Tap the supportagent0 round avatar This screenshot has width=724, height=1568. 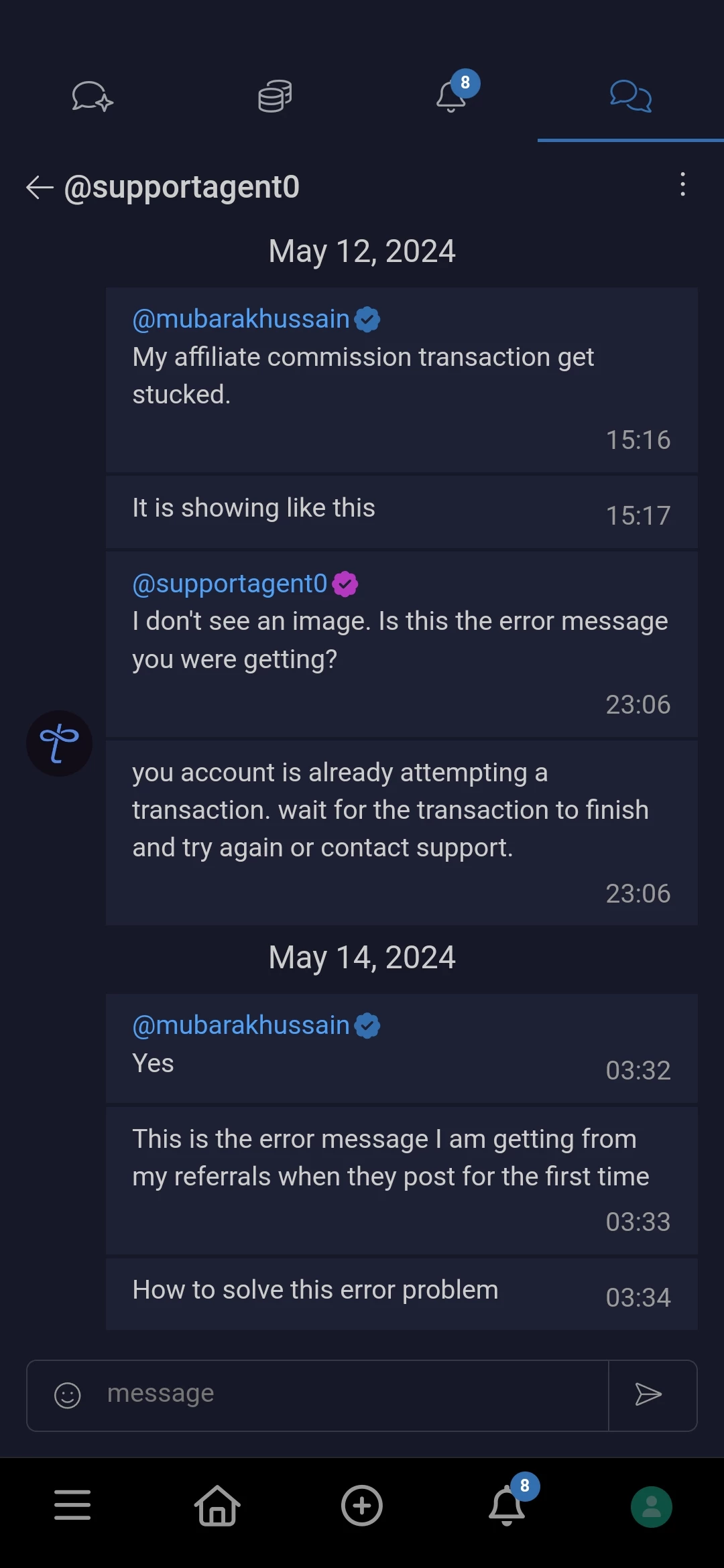click(x=60, y=744)
